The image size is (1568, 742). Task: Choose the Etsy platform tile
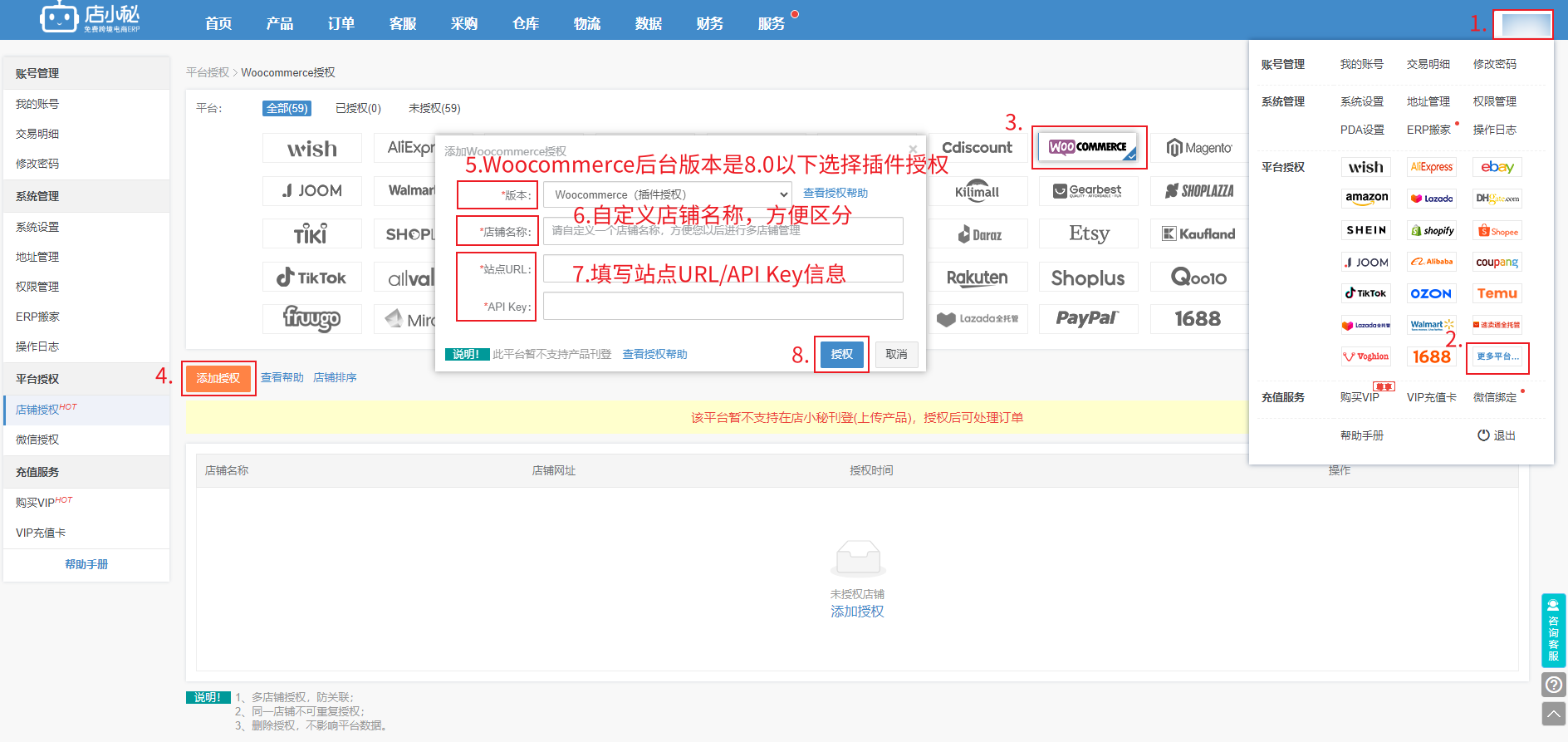click(x=1088, y=234)
